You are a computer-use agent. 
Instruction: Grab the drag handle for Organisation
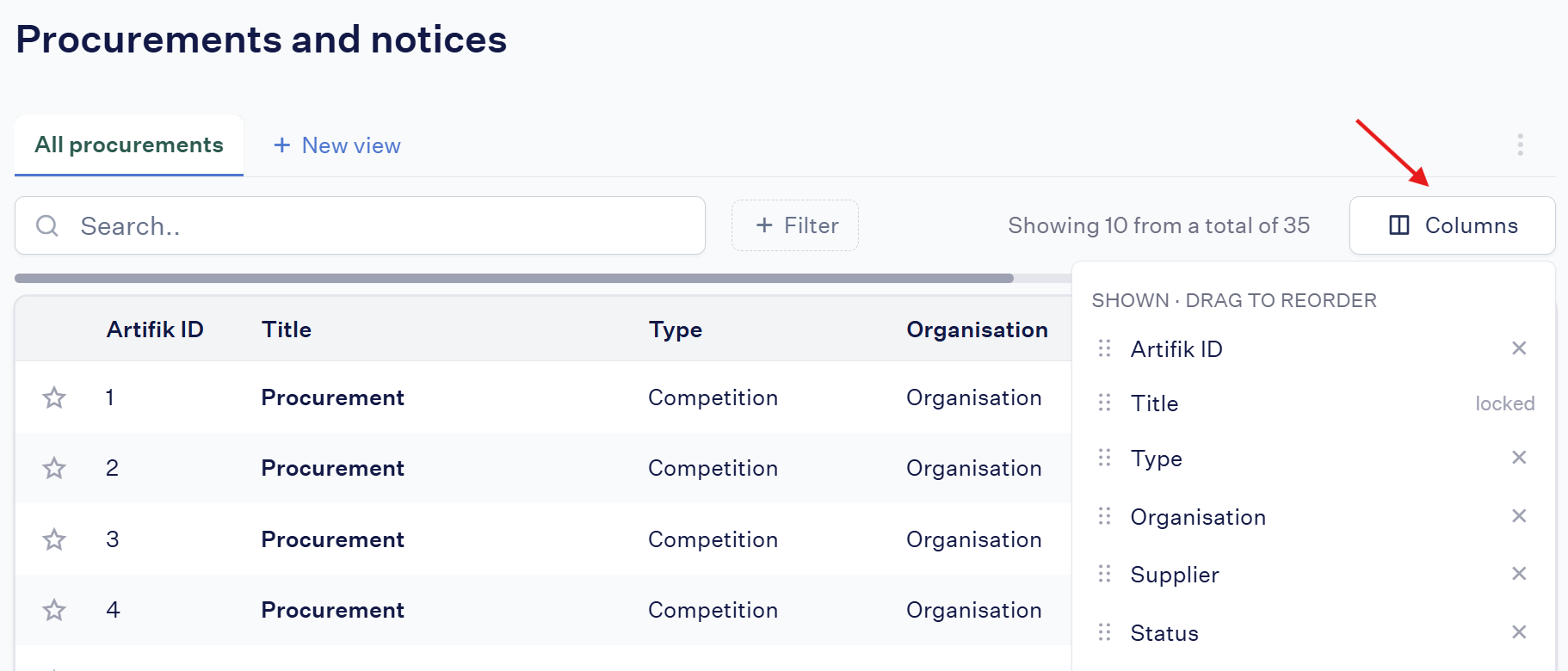1105,516
